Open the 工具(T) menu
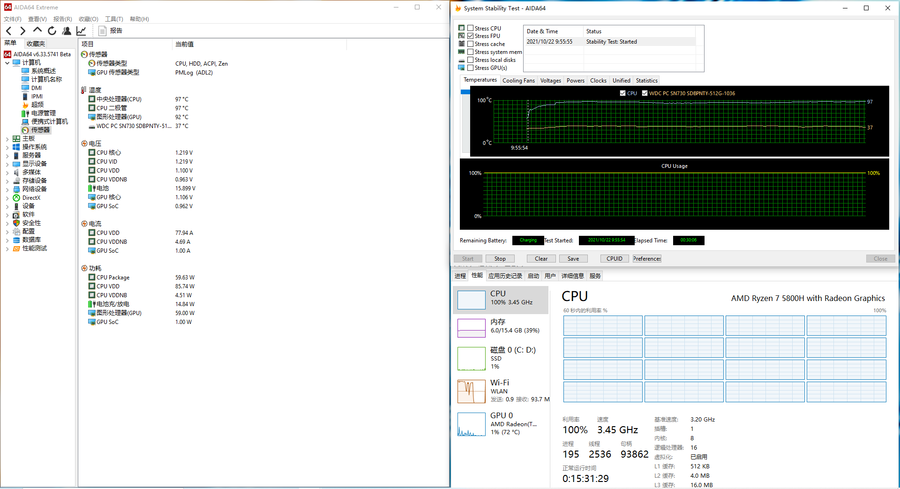Screen dimensions: 900x489 point(114,19)
